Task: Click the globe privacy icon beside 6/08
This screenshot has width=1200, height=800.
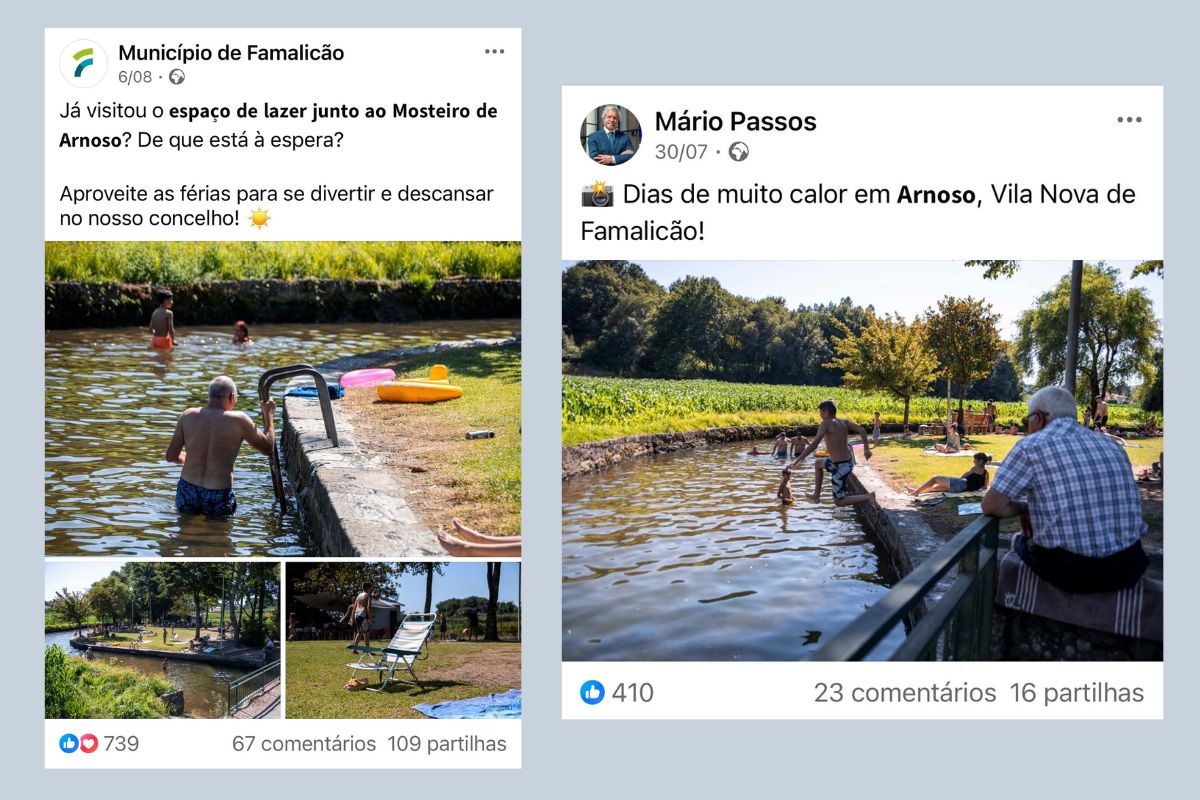Action: click(177, 77)
